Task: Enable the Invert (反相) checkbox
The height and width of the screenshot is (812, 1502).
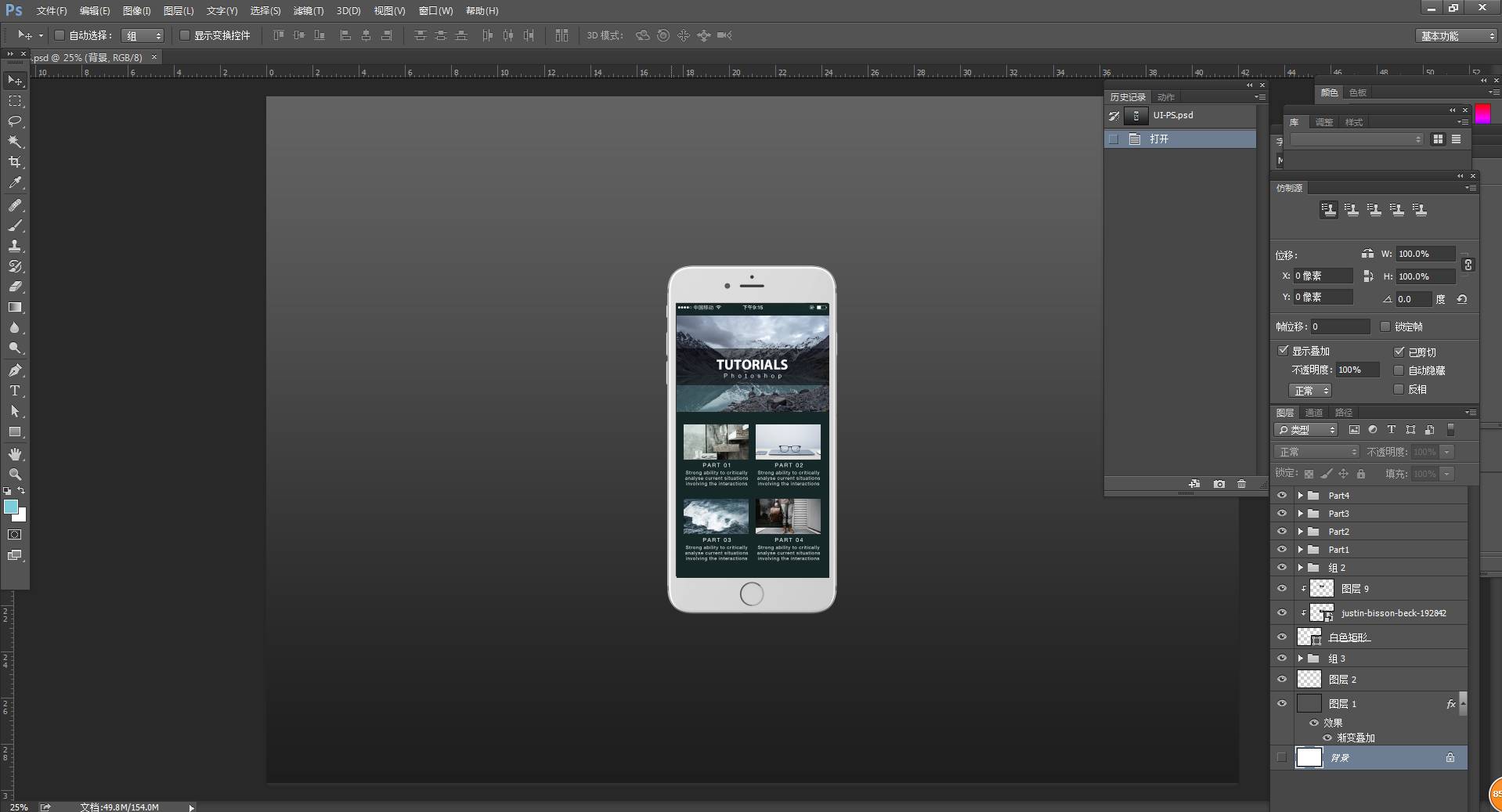Action: coord(1399,389)
